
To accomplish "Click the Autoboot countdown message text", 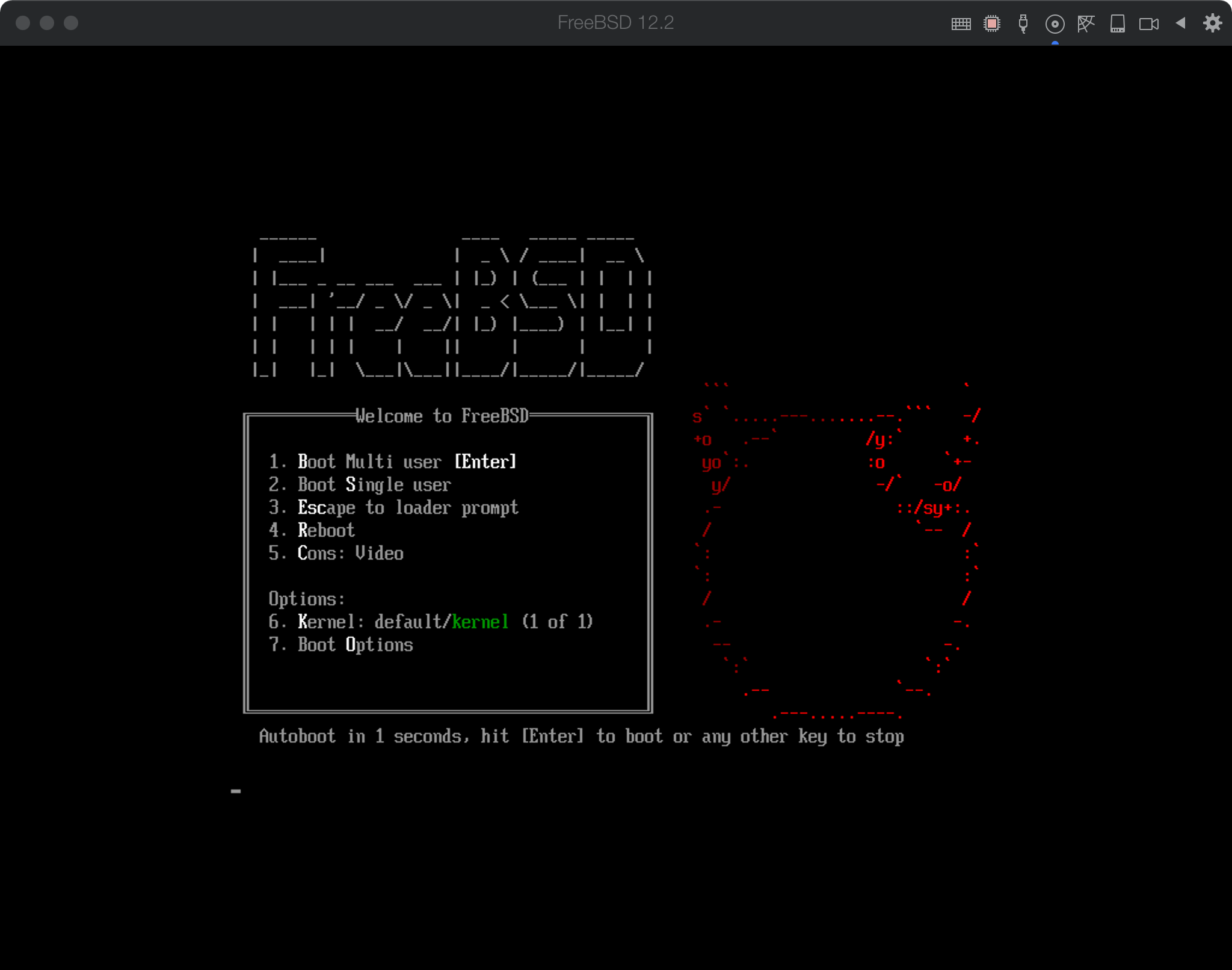I will [581, 736].
